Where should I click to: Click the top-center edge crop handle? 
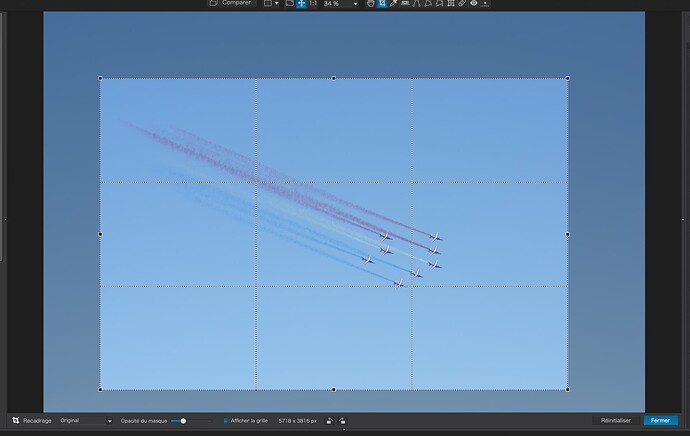pyautogui.click(x=334, y=78)
